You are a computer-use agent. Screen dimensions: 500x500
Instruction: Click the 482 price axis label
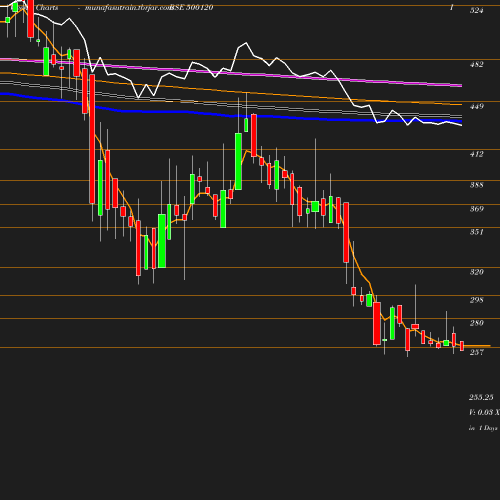[x=476, y=64]
